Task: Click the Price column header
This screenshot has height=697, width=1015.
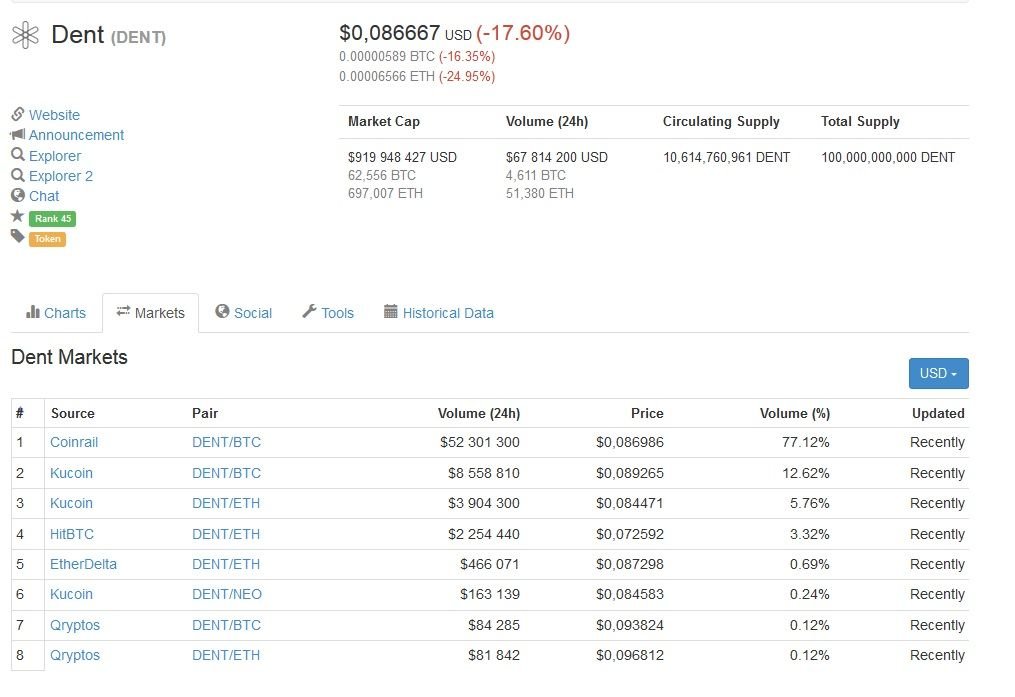Action: click(647, 413)
